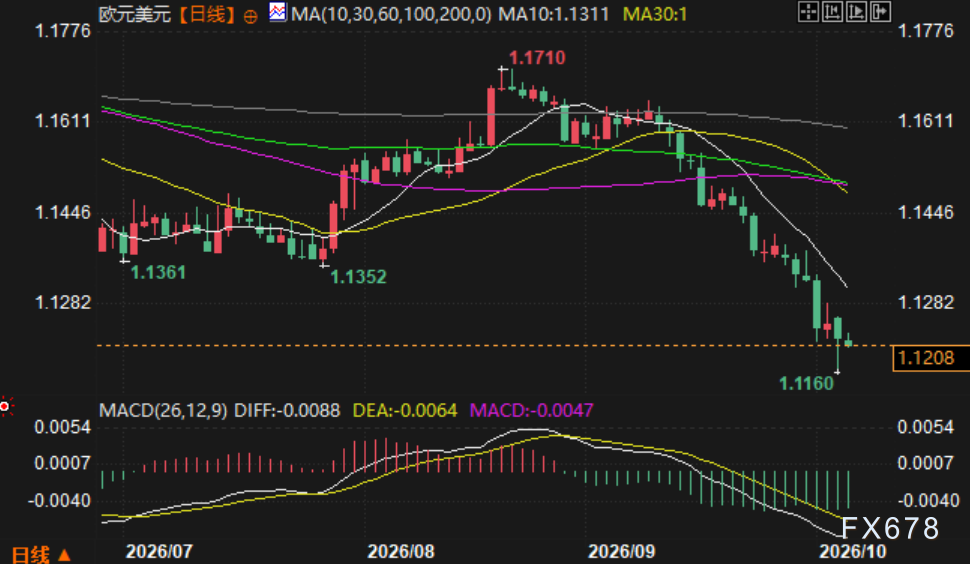Click the 1.1208 current price tag
Viewport: 970px width, 564px height.
[x=931, y=358]
